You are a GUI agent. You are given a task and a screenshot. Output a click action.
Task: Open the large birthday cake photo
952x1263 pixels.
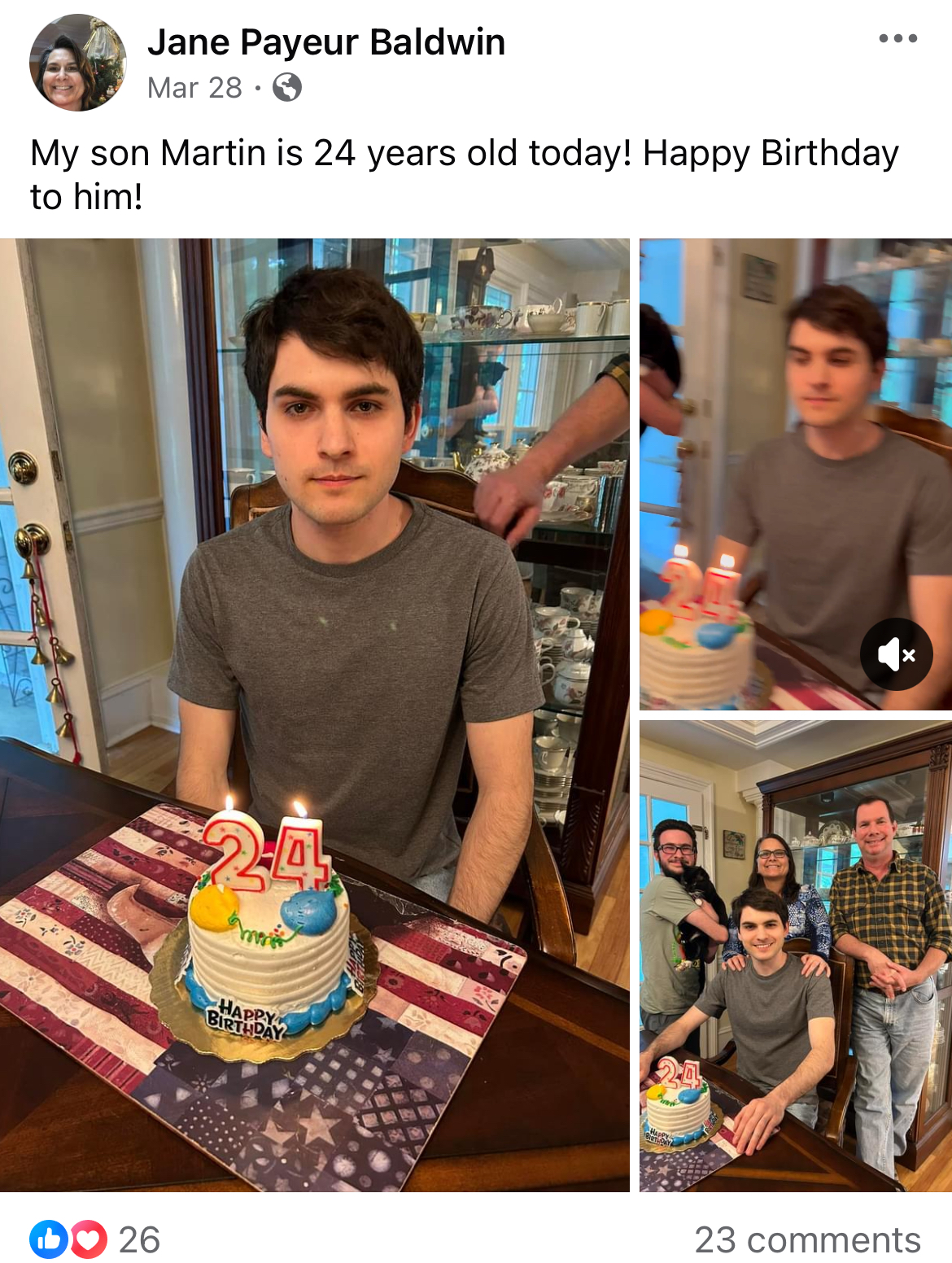tap(315, 715)
